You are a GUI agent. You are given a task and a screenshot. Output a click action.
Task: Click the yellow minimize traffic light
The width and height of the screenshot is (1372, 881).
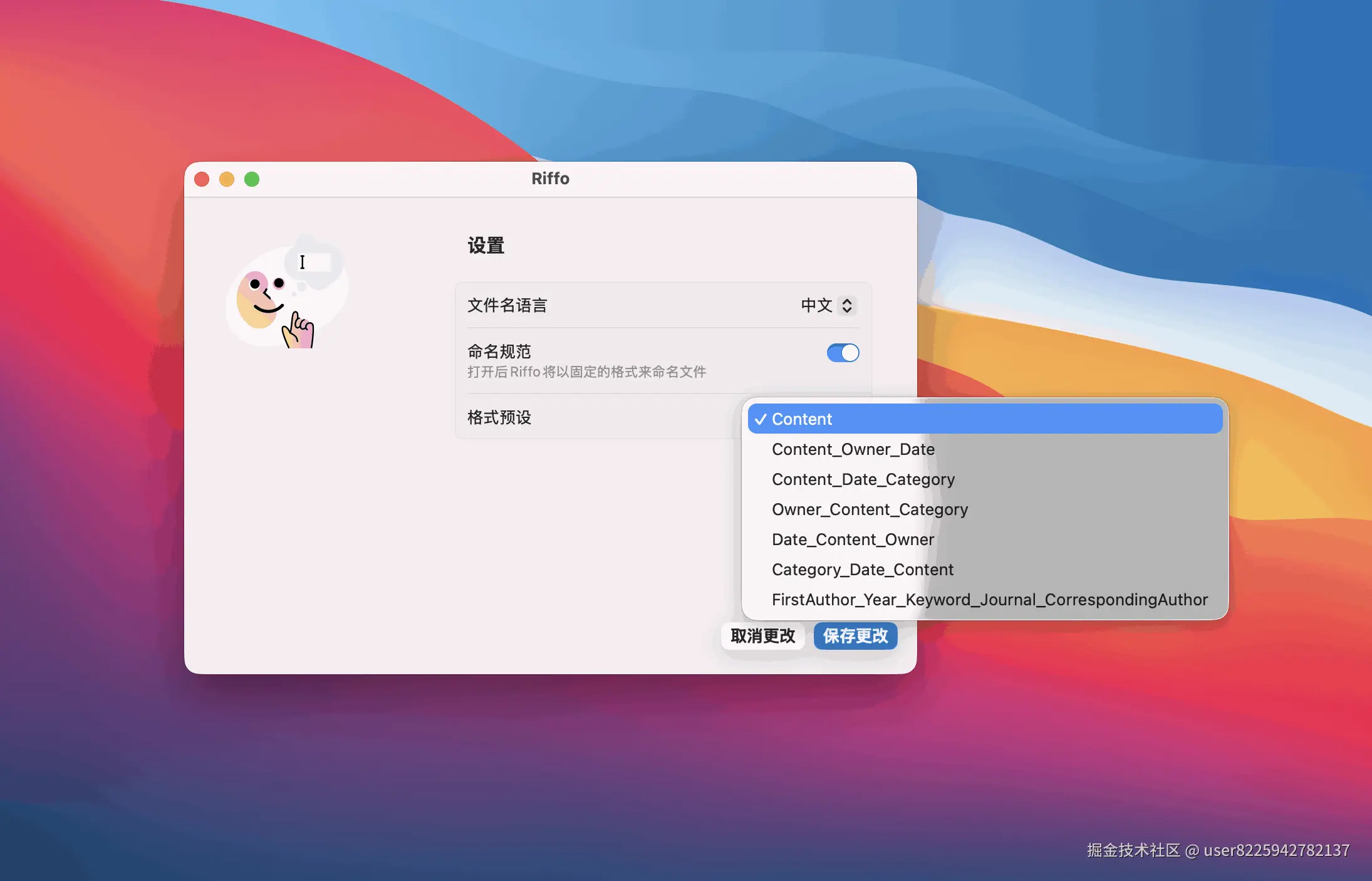click(x=227, y=179)
